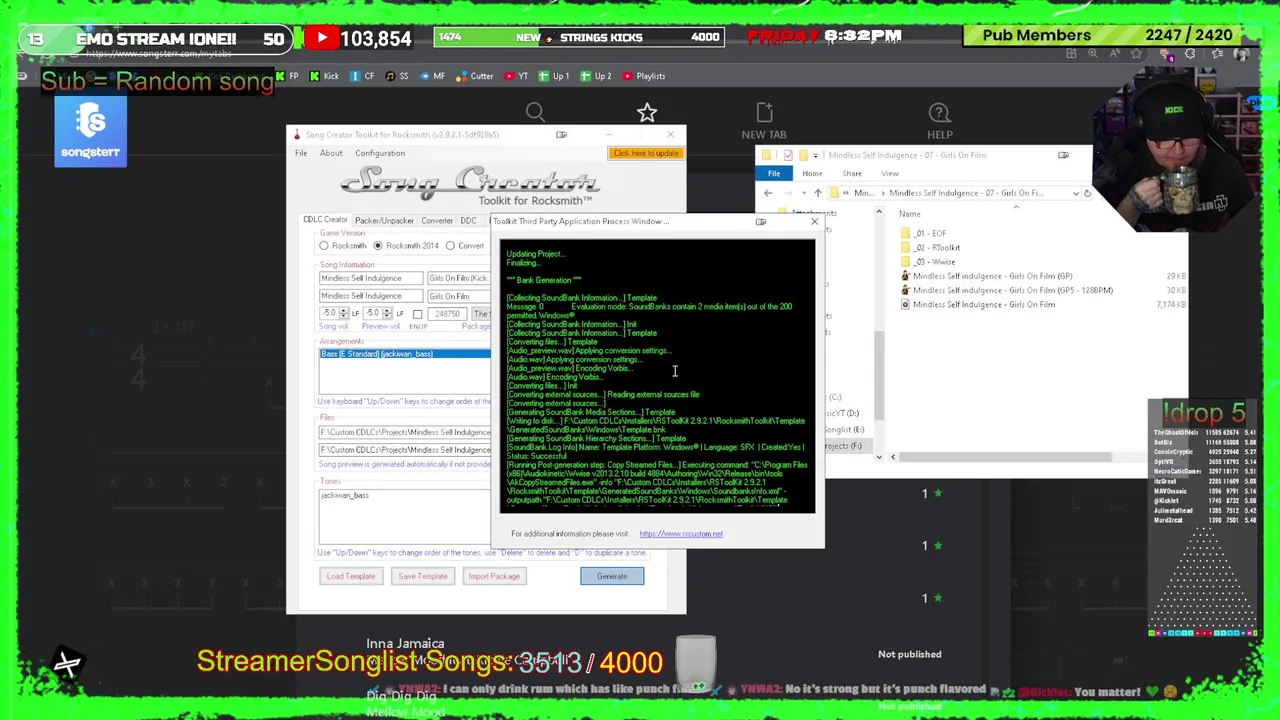The image size is (1280, 720).
Task: Open Explorer Home ribbon tab
Action: [x=812, y=173]
